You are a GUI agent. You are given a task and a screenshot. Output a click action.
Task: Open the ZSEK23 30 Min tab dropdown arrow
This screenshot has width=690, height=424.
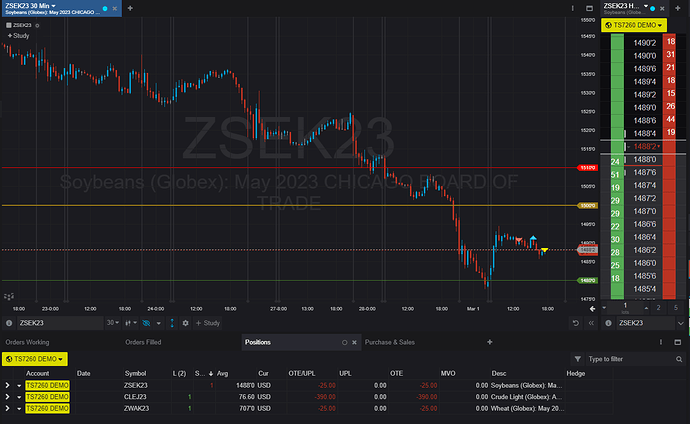click(54, 6)
